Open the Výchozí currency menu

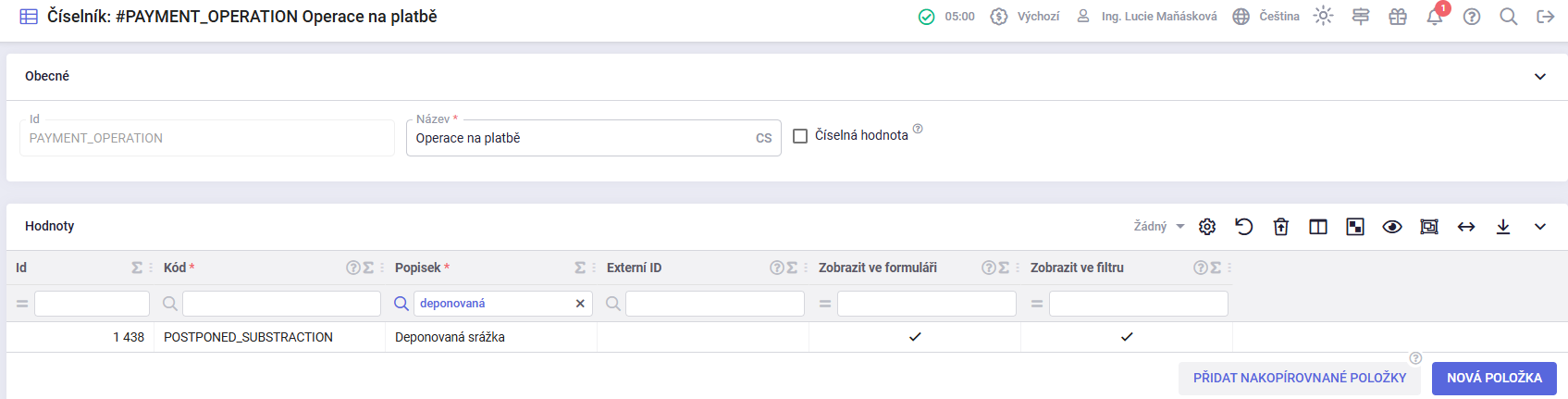tap(1025, 17)
